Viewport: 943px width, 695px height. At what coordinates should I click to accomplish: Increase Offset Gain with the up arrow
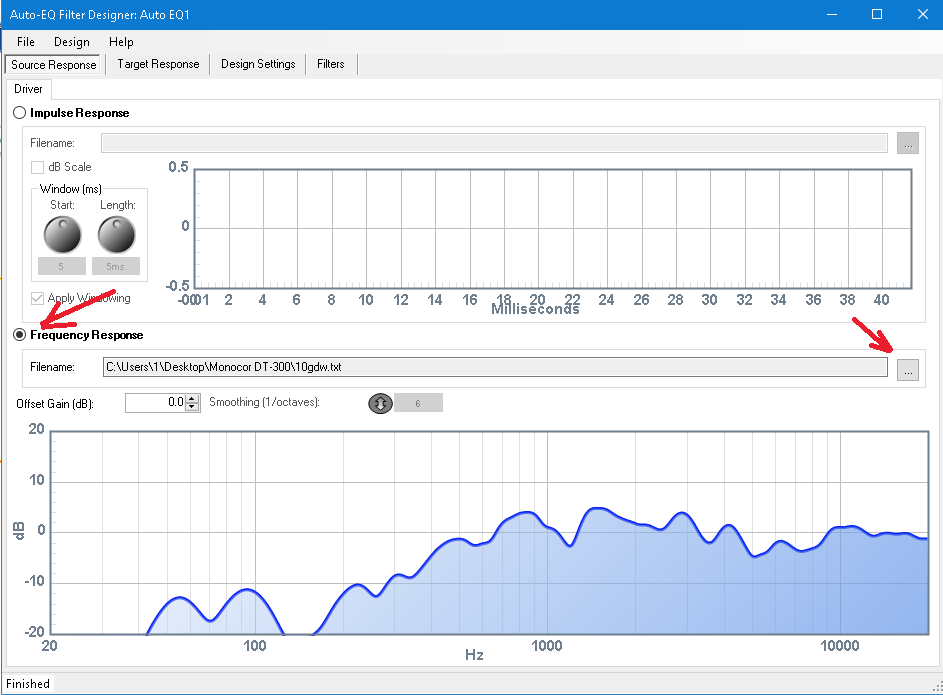click(192, 398)
